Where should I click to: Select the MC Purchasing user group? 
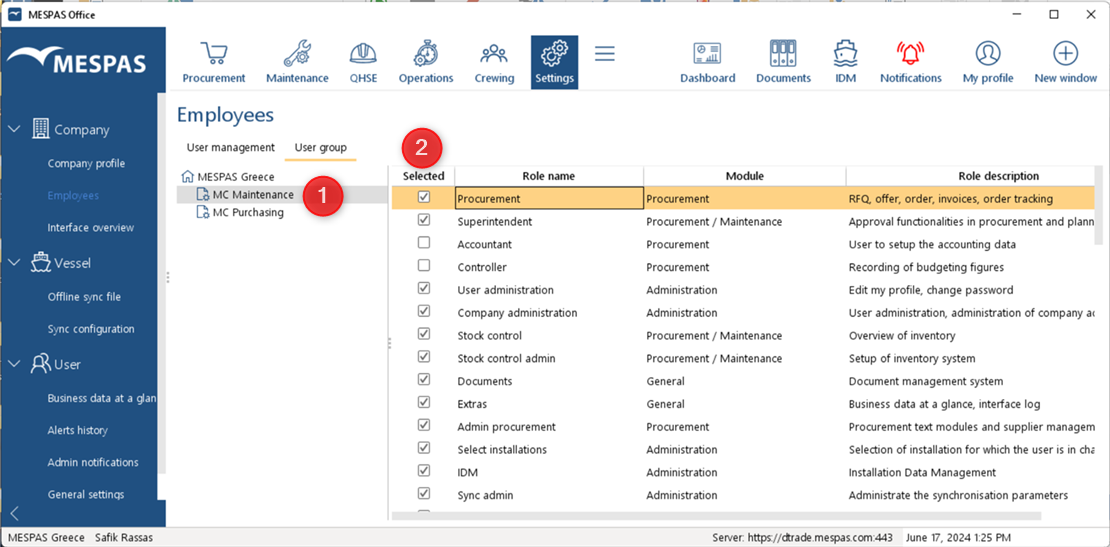click(240, 212)
